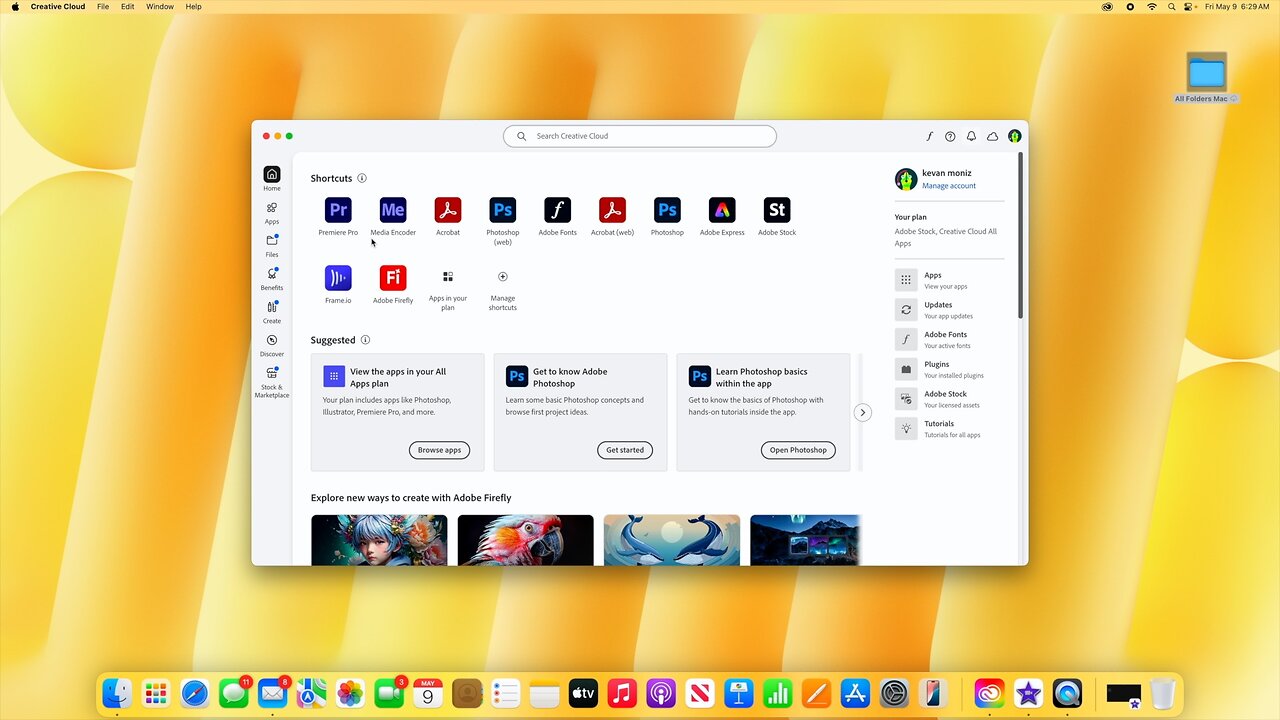Launch Media Encoder shortcut

(x=393, y=210)
